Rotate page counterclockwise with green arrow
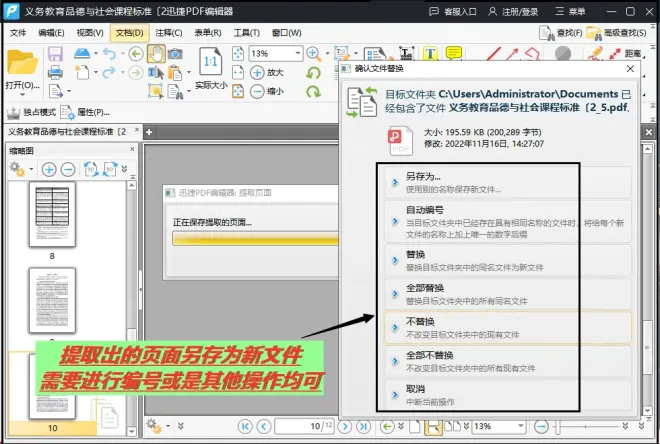Screen dimensions: 660x444 pos(314,72)
